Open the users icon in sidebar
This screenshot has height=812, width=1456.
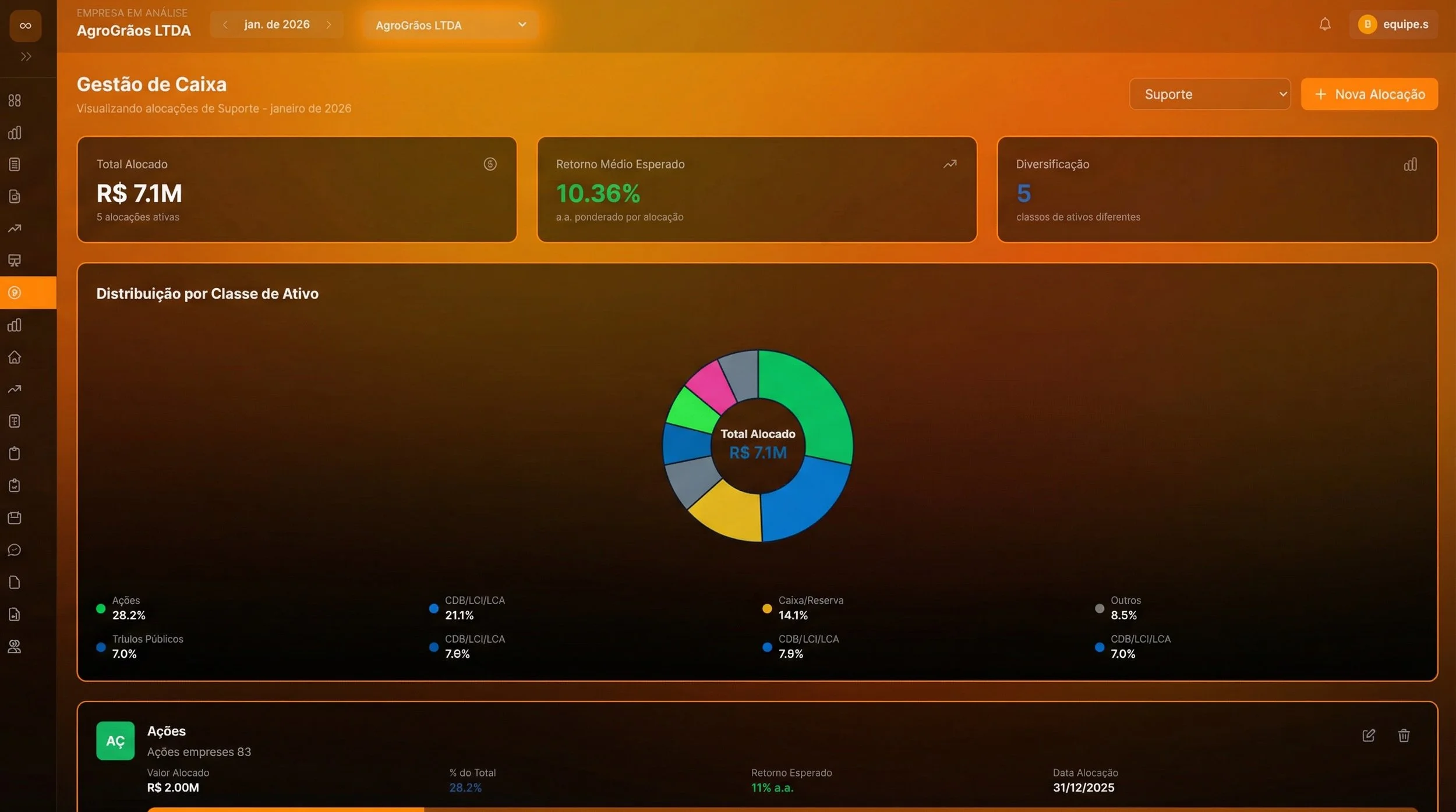pos(15,647)
